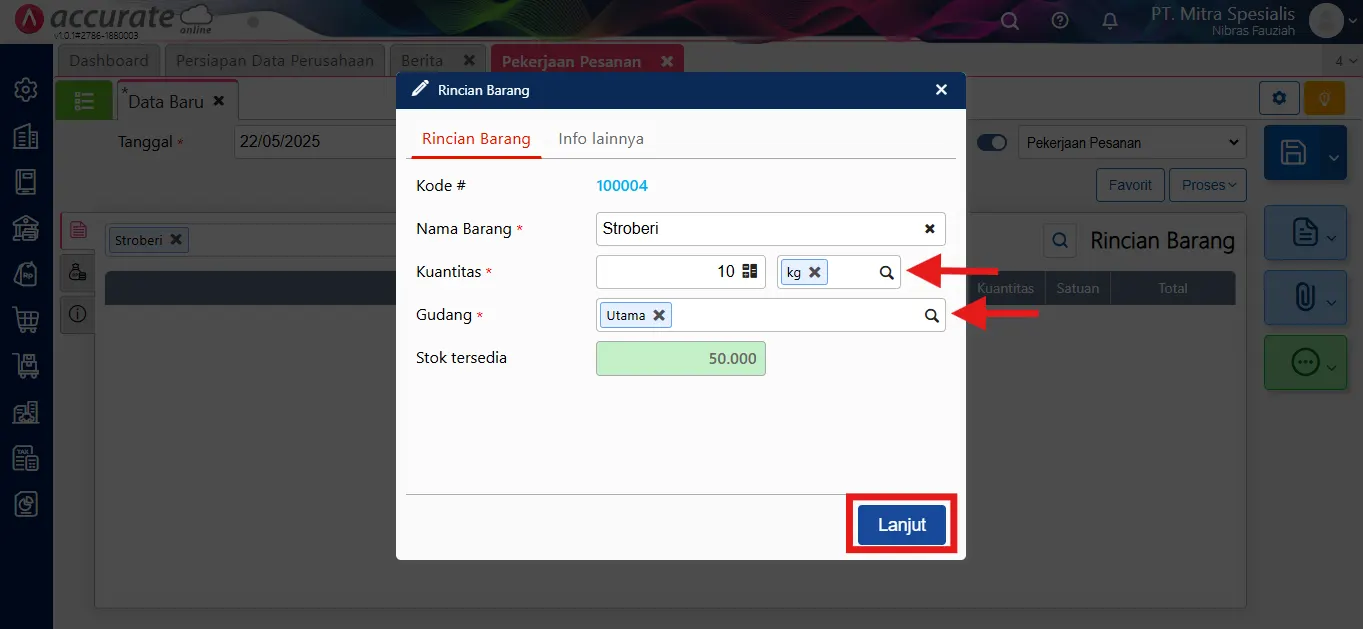Screen dimensions: 1363x629
Task: Click the unit search magnifier next to kg
Action: pos(886,272)
